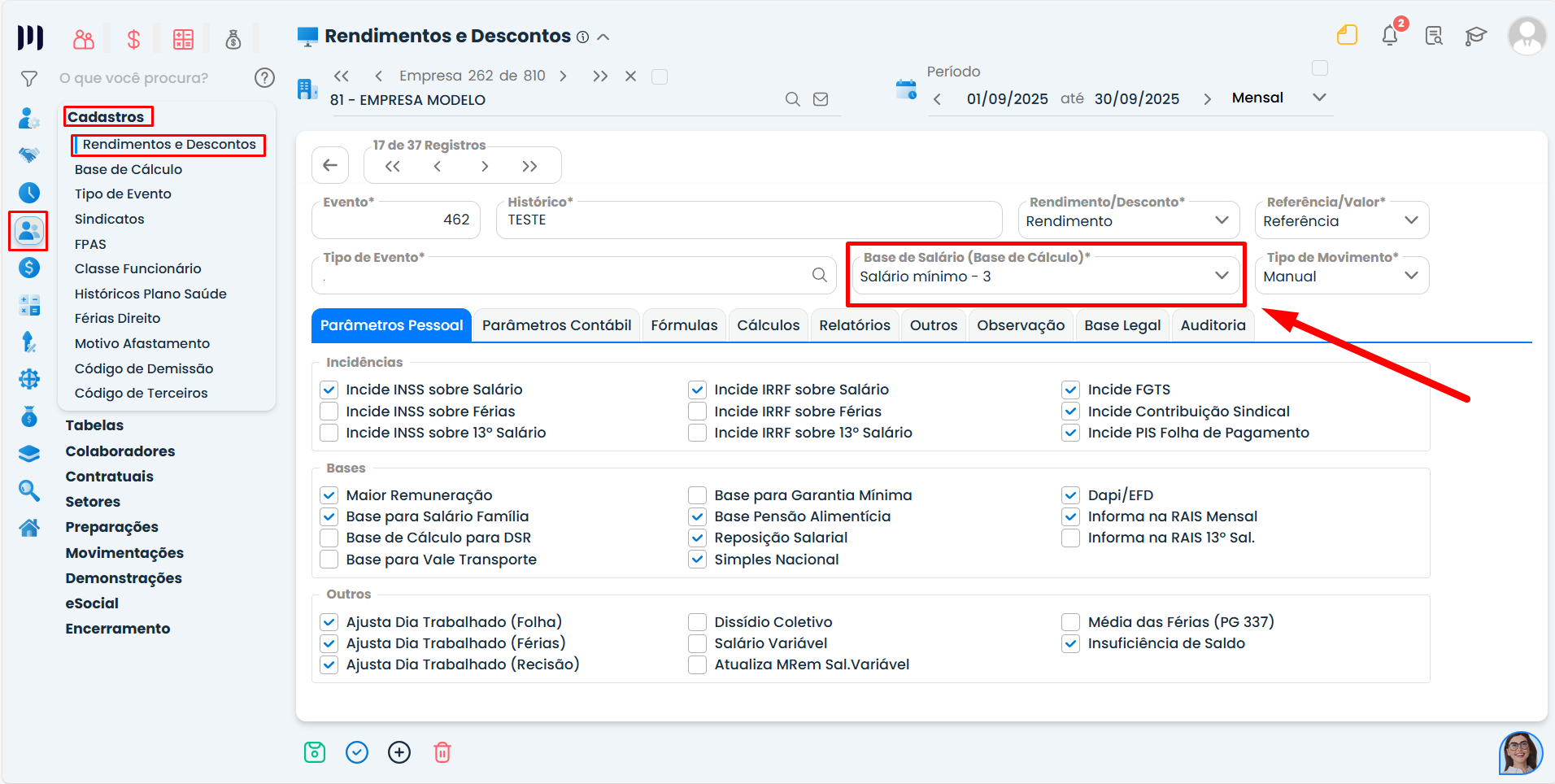Uncheck Incide FGTS checkbox
The image size is (1555, 784).
tap(1071, 390)
